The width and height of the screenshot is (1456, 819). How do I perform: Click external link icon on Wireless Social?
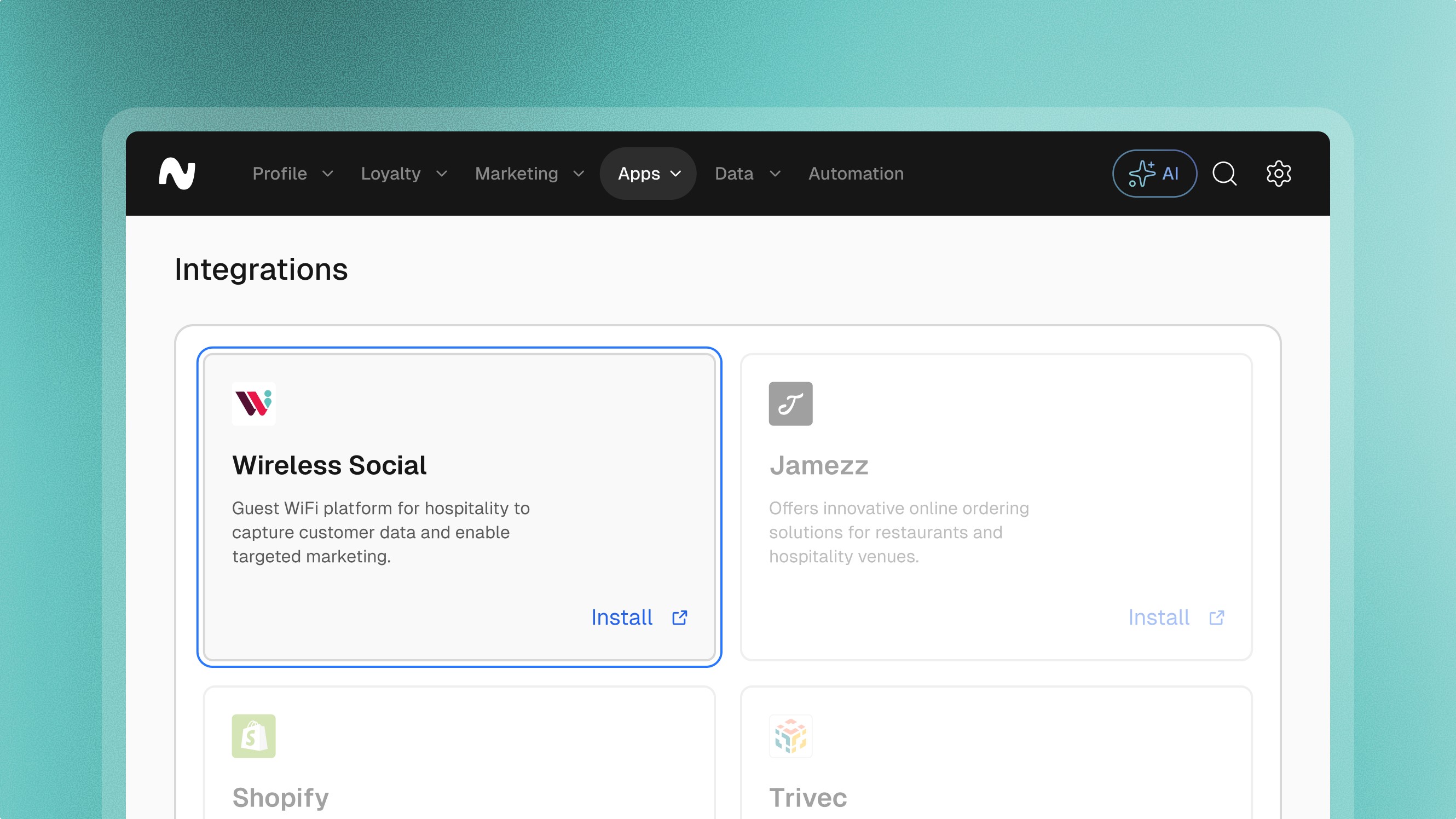[x=679, y=617]
